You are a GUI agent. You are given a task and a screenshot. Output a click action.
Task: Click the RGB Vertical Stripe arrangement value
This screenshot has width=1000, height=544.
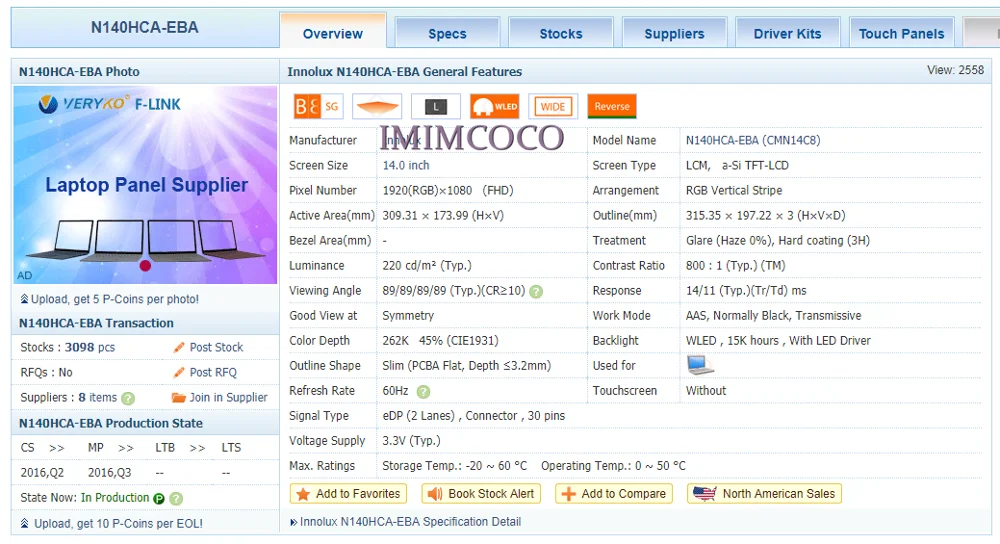[734, 190]
